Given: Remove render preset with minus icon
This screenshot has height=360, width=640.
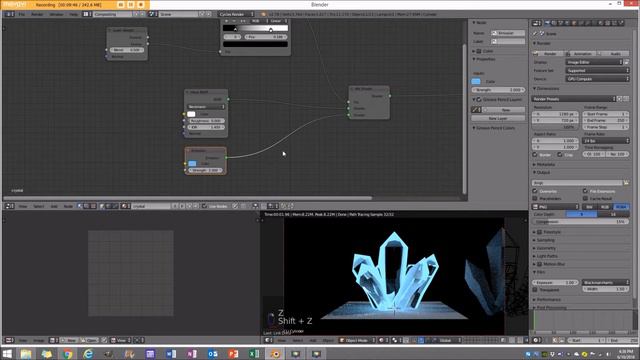Looking at the screenshot, I should [x=626, y=99].
